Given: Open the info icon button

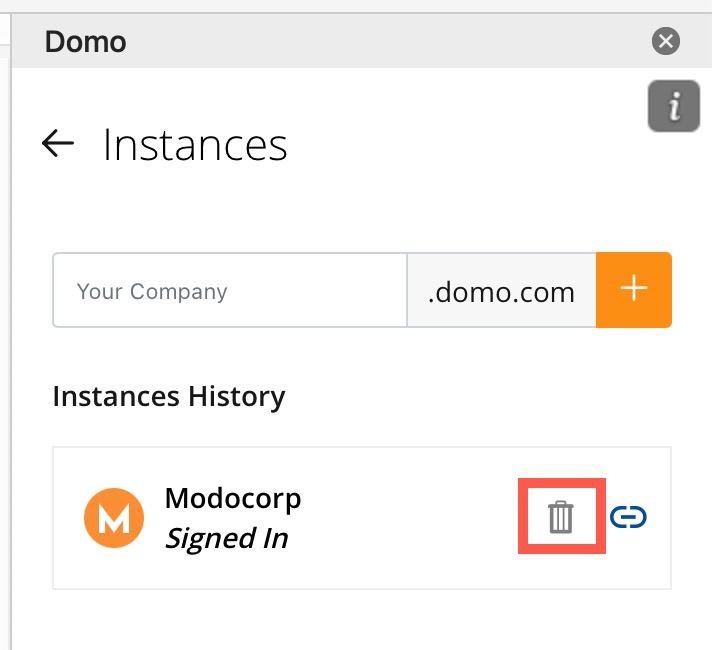Looking at the screenshot, I should click(x=674, y=106).
